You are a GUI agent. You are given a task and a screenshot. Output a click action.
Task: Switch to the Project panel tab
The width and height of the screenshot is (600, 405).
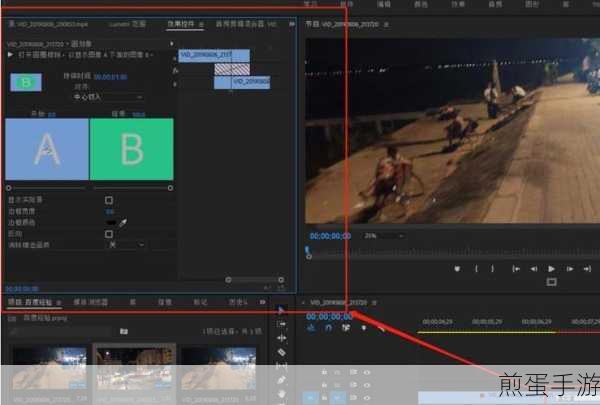(x=30, y=302)
